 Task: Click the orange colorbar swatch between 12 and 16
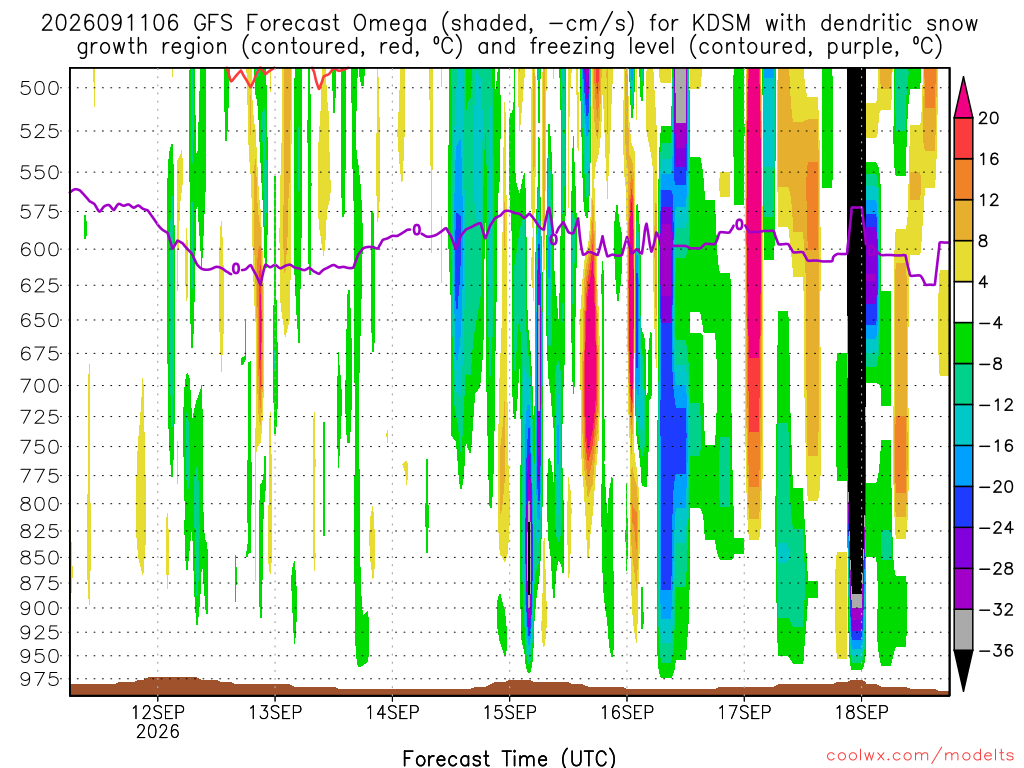tap(963, 179)
